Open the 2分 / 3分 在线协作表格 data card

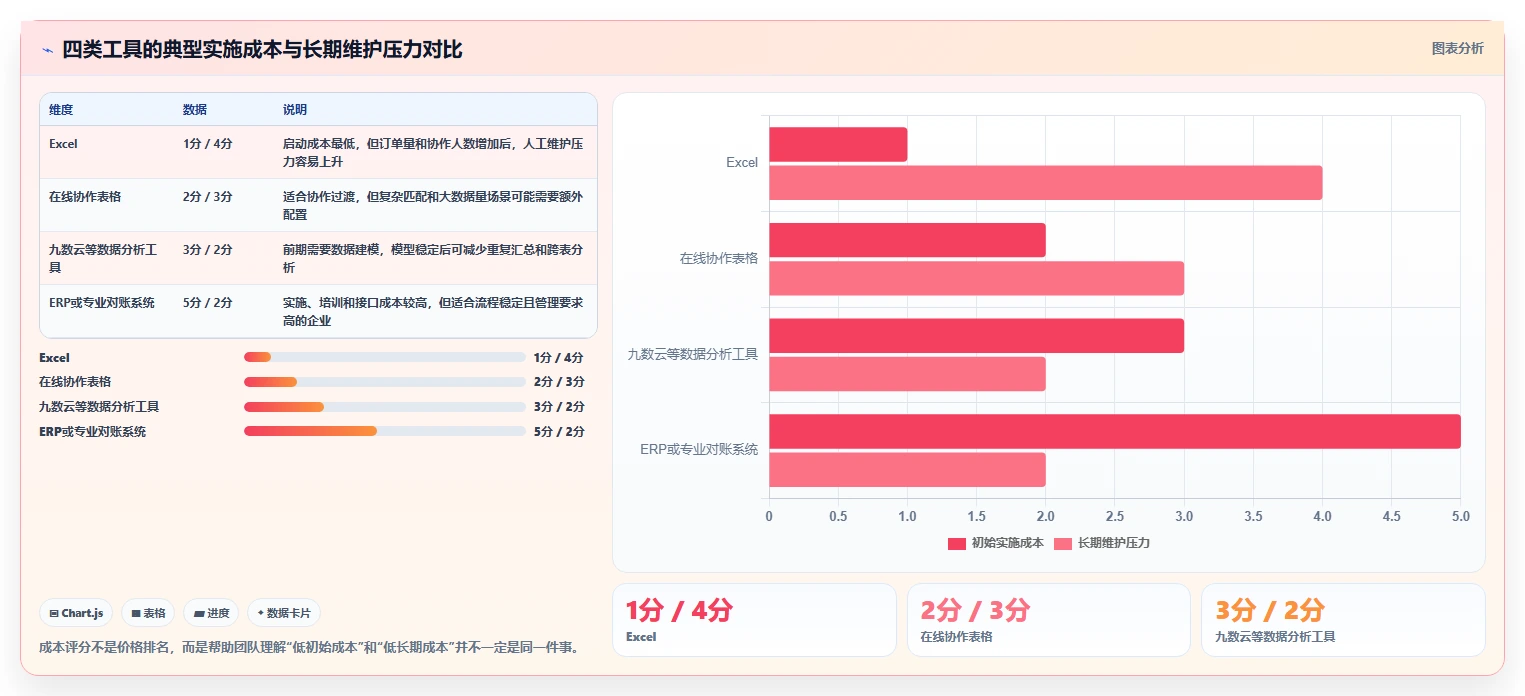coord(1049,620)
